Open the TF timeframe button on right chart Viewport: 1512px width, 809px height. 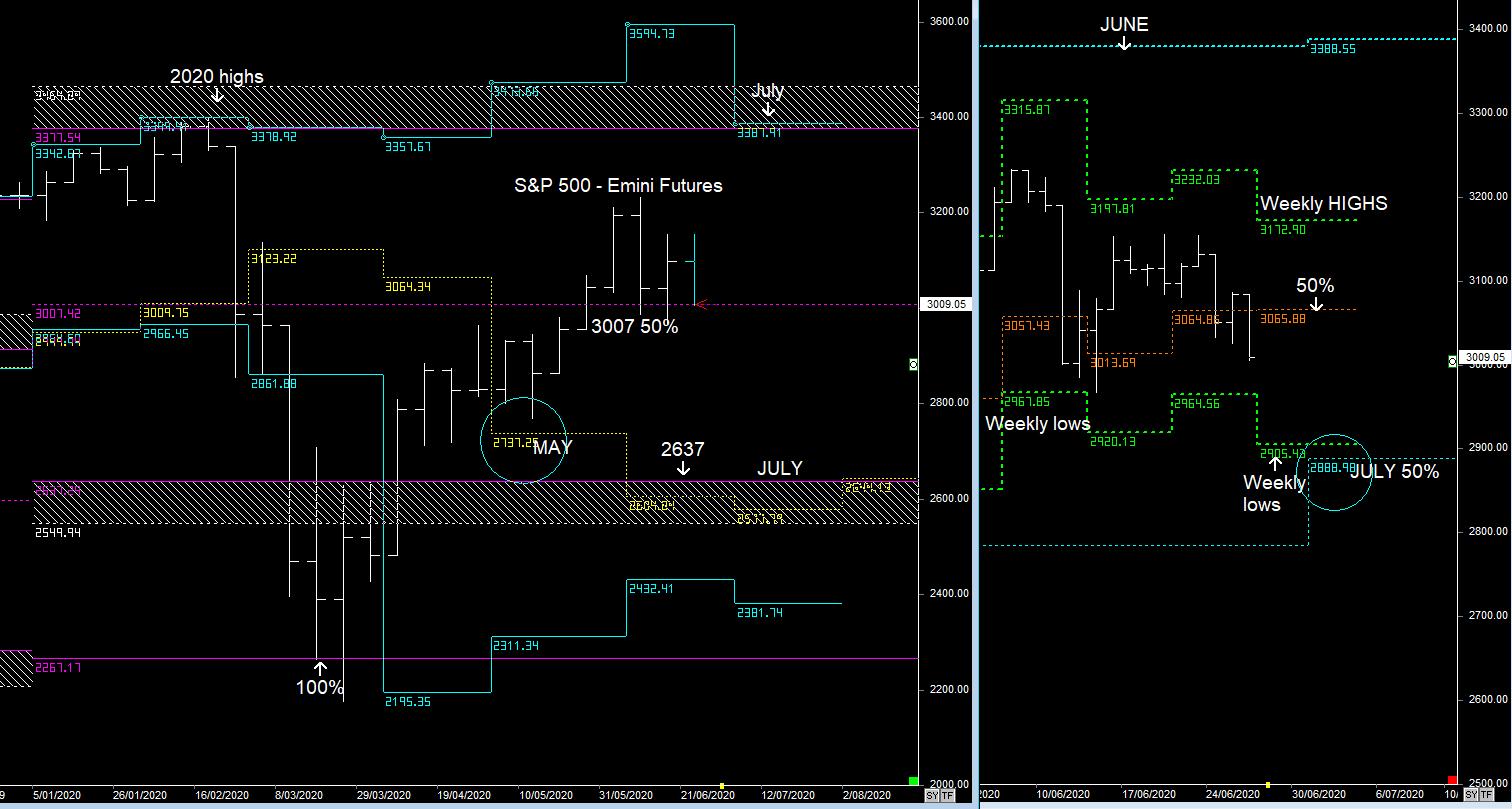pos(1488,794)
